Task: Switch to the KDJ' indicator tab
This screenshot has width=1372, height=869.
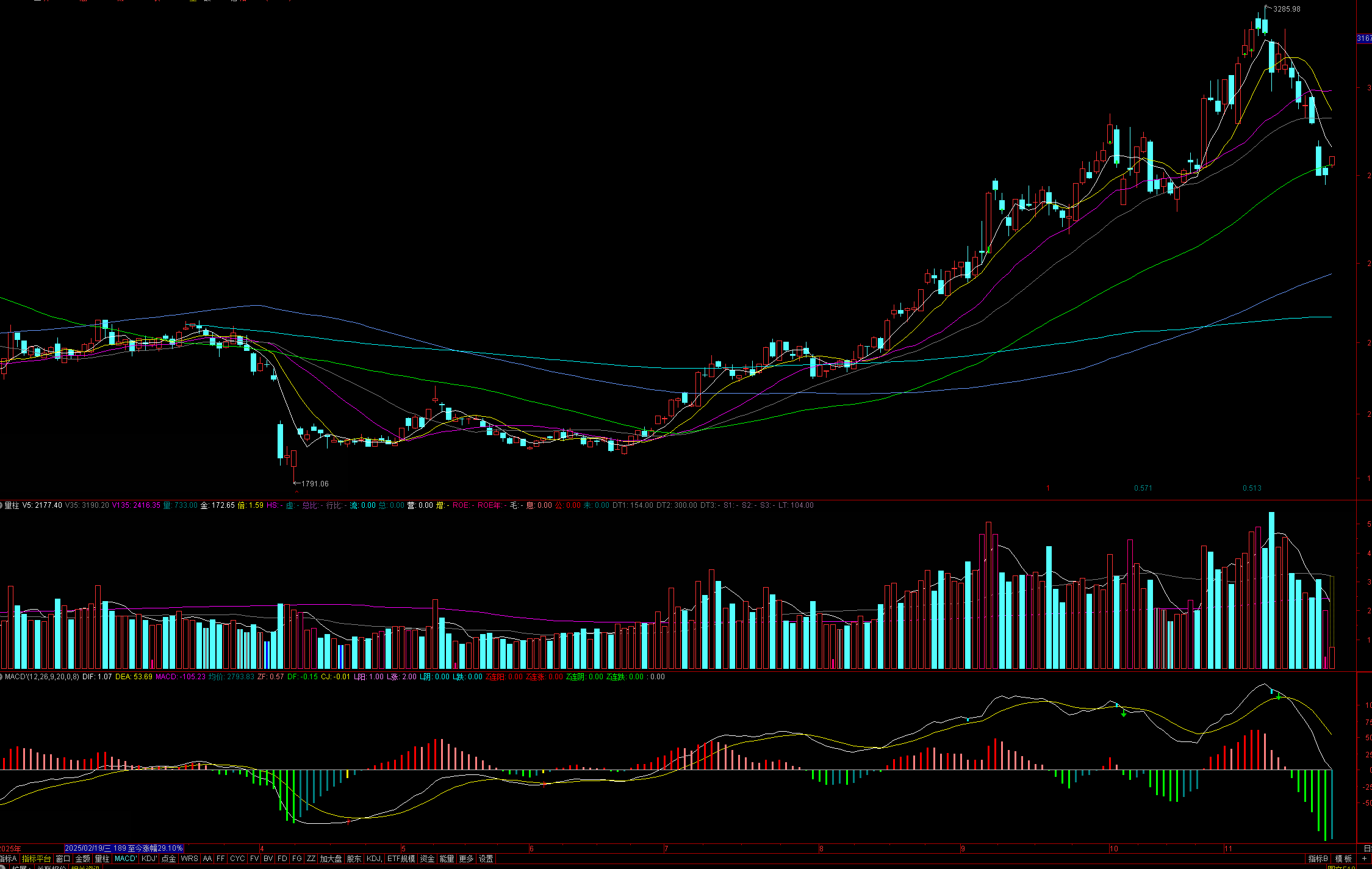Action: click(149, 859)
